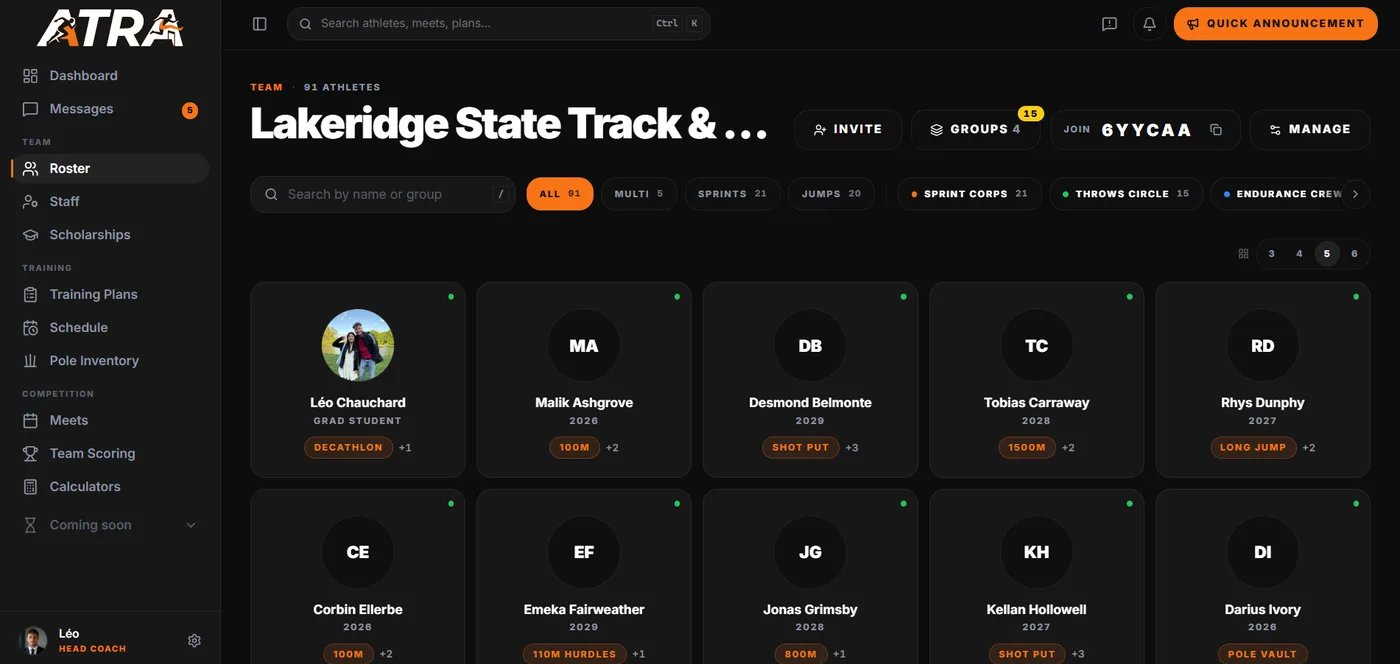Open Messages in the sidebar

tap(110, 109)
